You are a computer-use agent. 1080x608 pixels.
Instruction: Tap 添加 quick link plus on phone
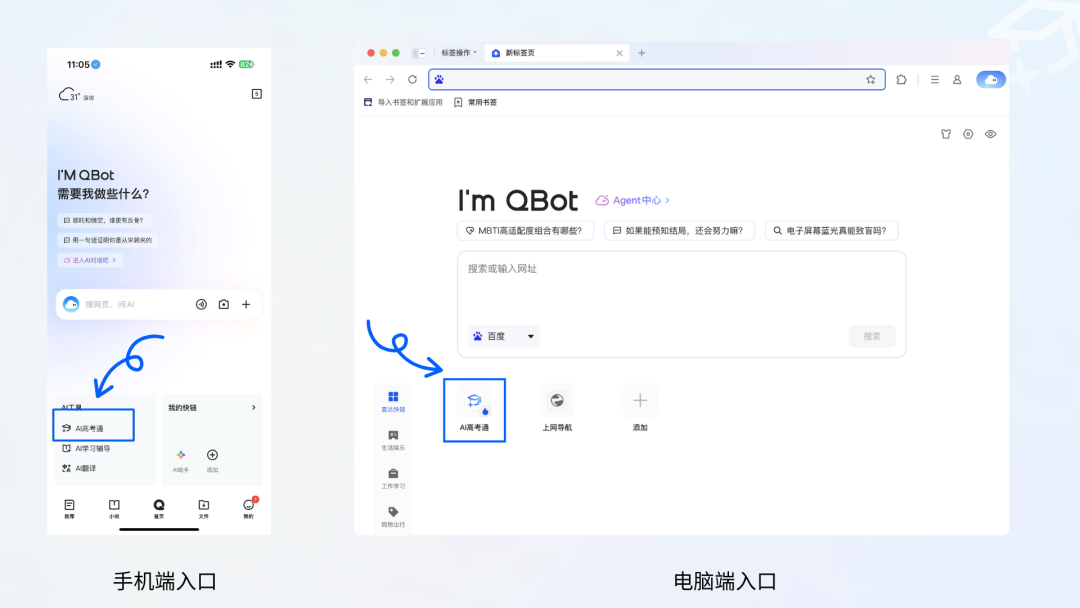tap(212, 461)
